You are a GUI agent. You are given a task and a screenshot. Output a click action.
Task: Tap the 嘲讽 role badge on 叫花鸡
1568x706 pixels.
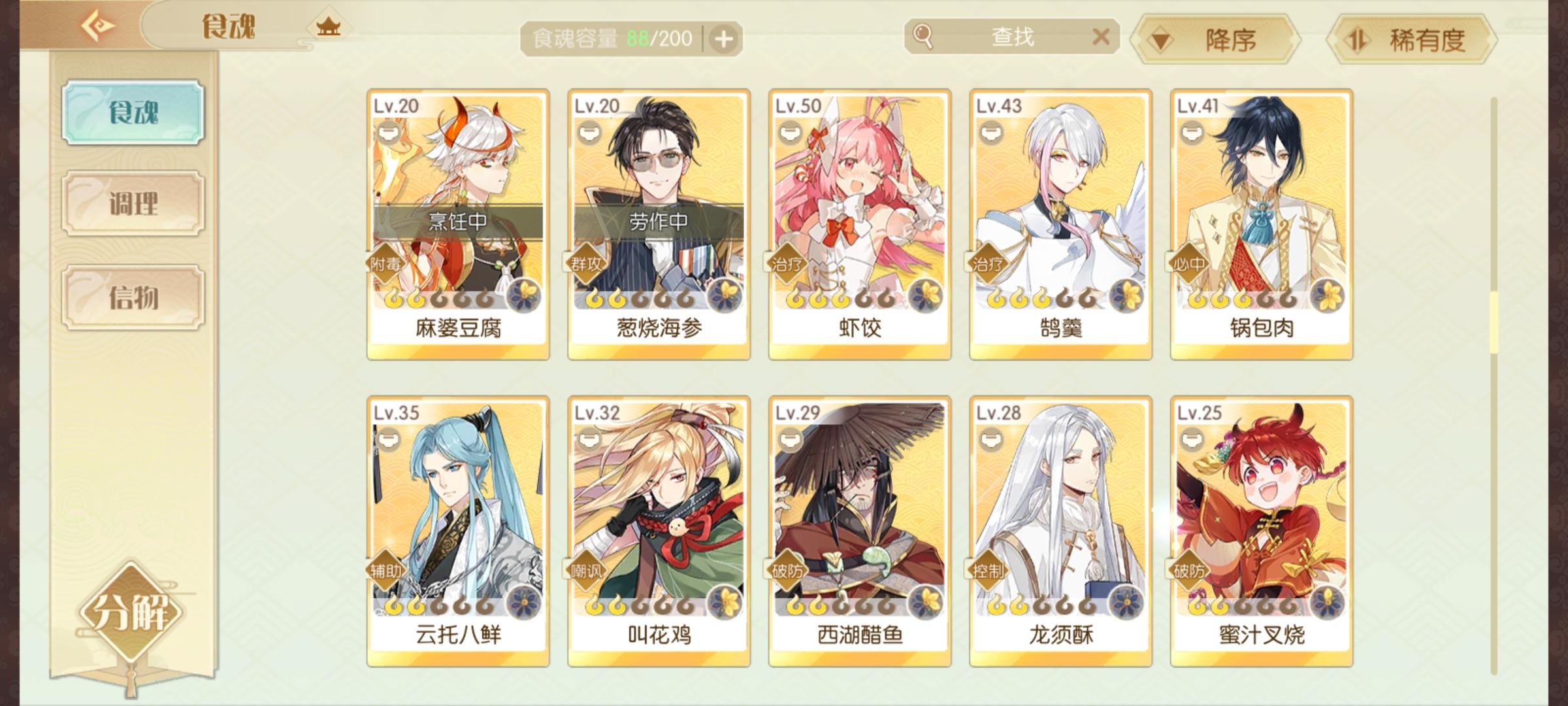586,571
